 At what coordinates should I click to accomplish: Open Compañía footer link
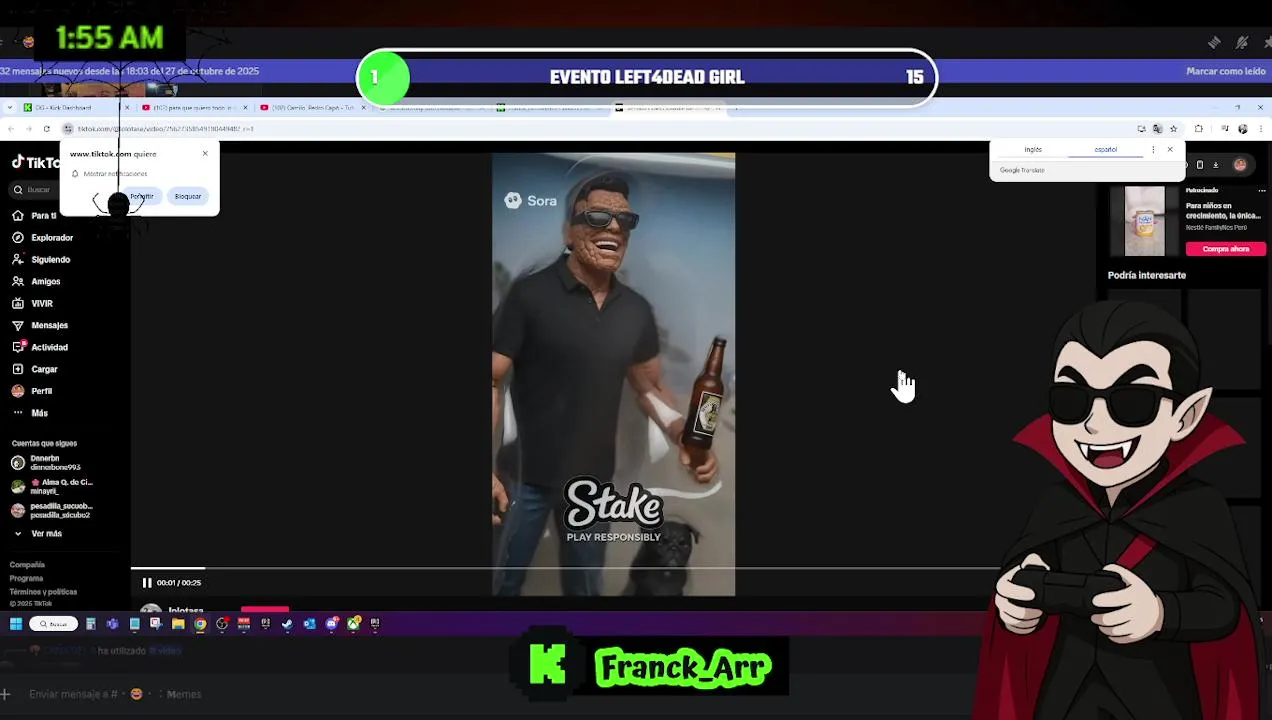(27, 565)
